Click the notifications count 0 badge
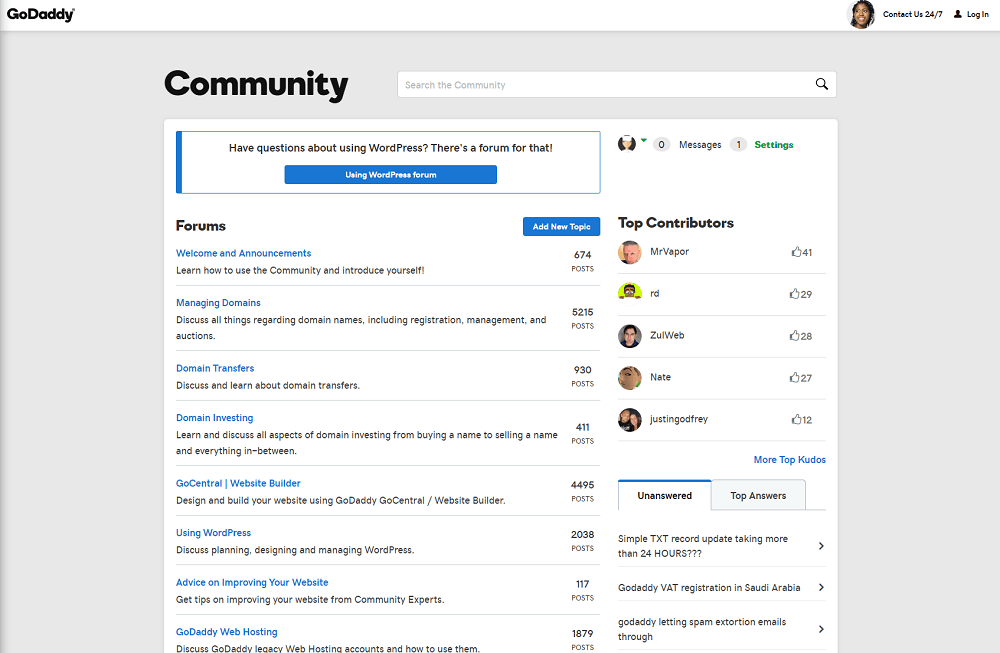The image size is (1000, 653). point(661,145)
